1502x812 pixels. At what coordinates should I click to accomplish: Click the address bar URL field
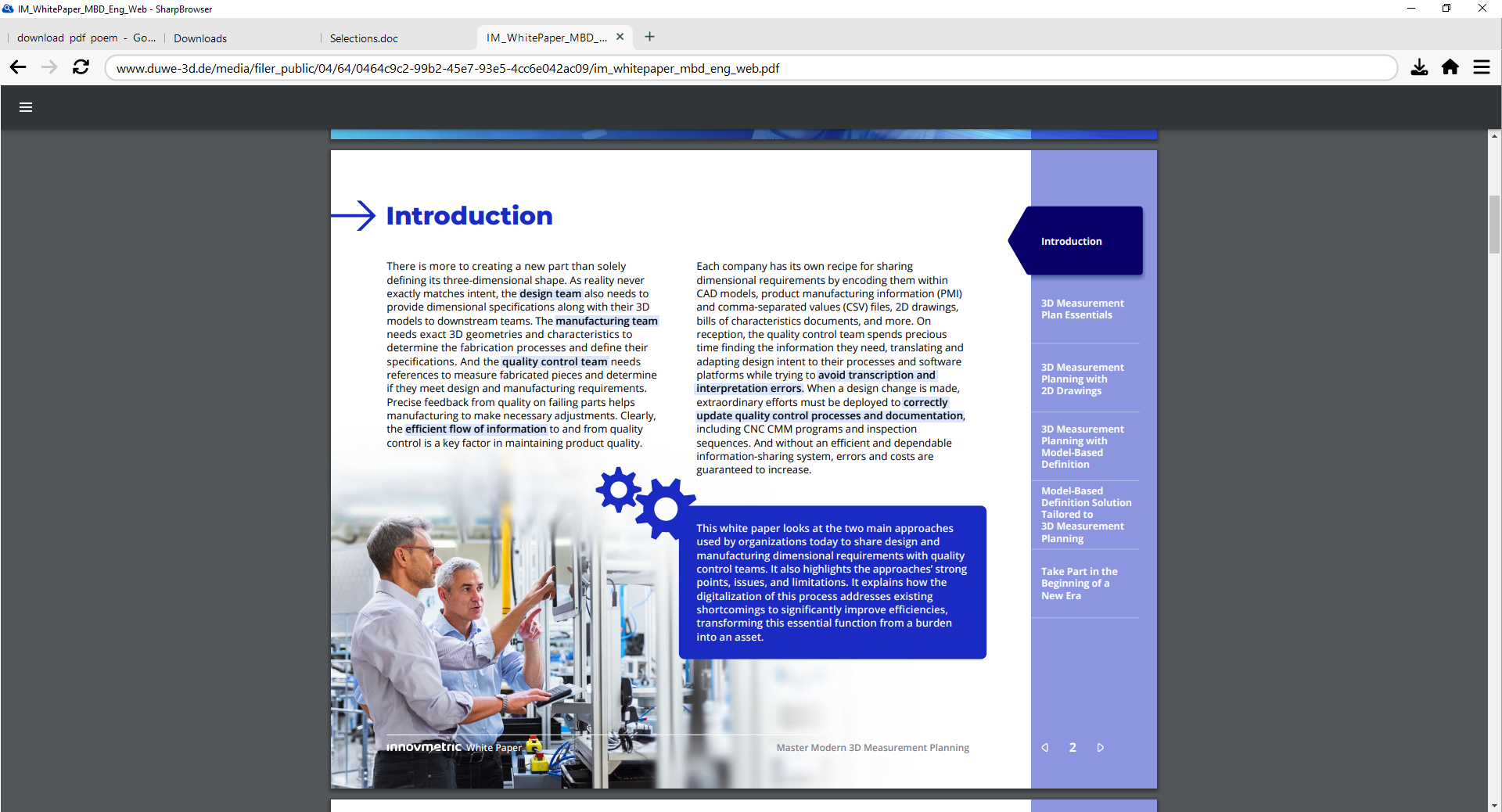pyautogui.click(x=751, y=68)
